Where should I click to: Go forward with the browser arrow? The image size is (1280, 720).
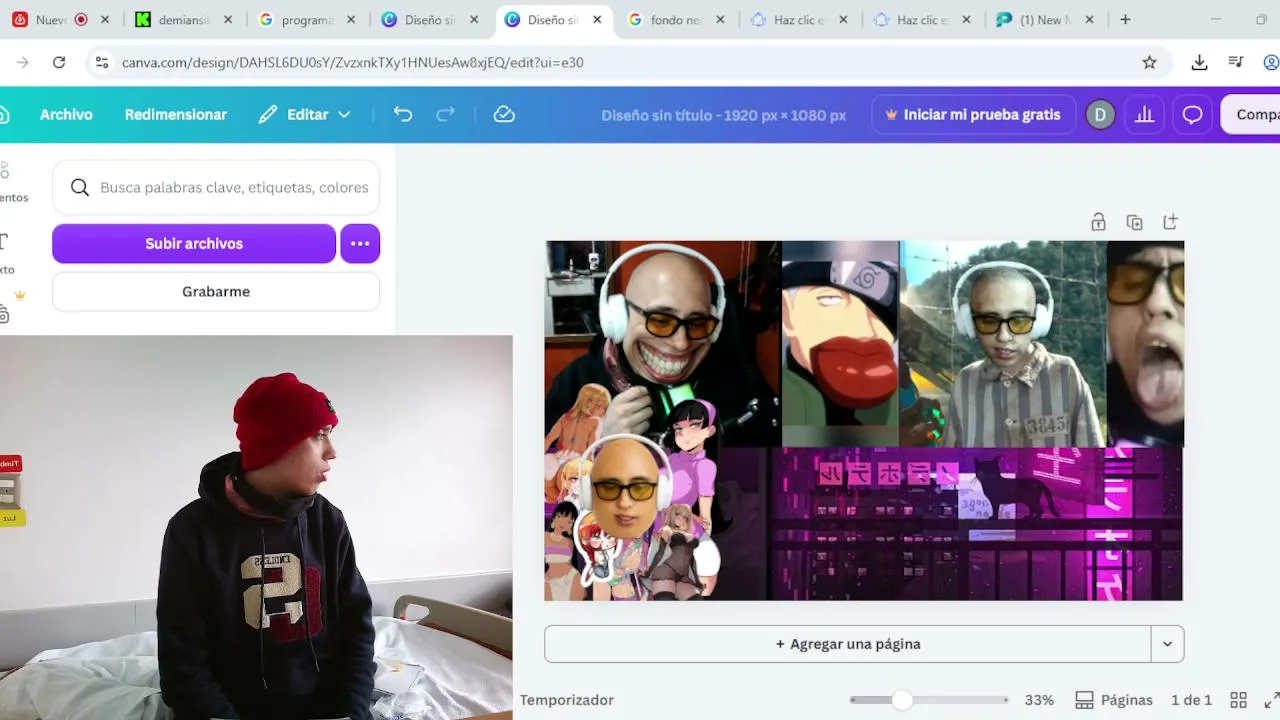pos(23,62)
